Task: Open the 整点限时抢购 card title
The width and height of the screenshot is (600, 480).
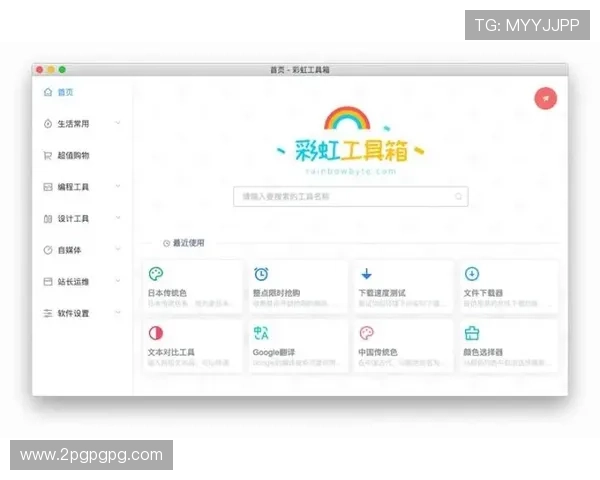Action: [x=276, y=293]
